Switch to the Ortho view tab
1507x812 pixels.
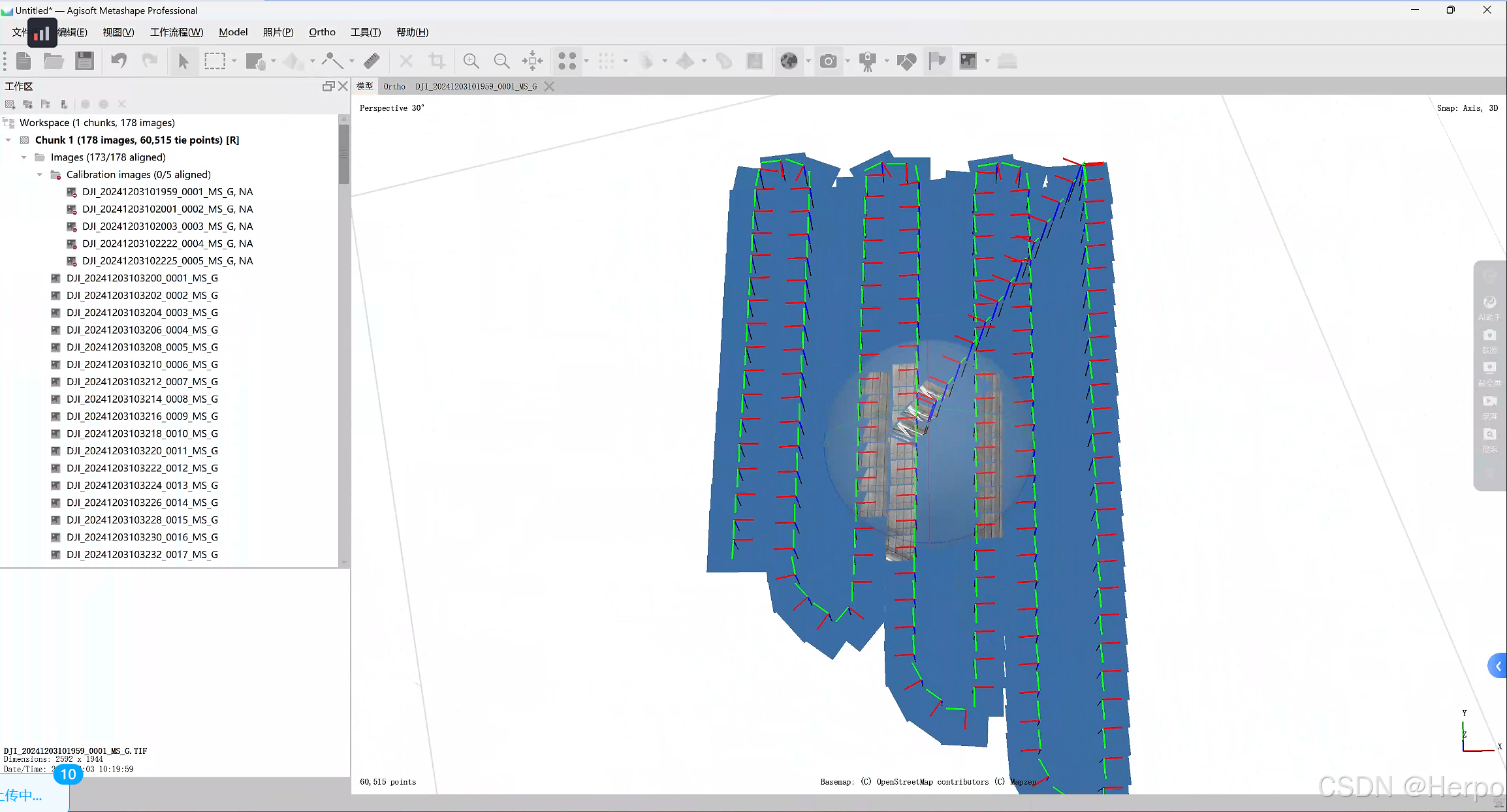[x=394, y=86]
